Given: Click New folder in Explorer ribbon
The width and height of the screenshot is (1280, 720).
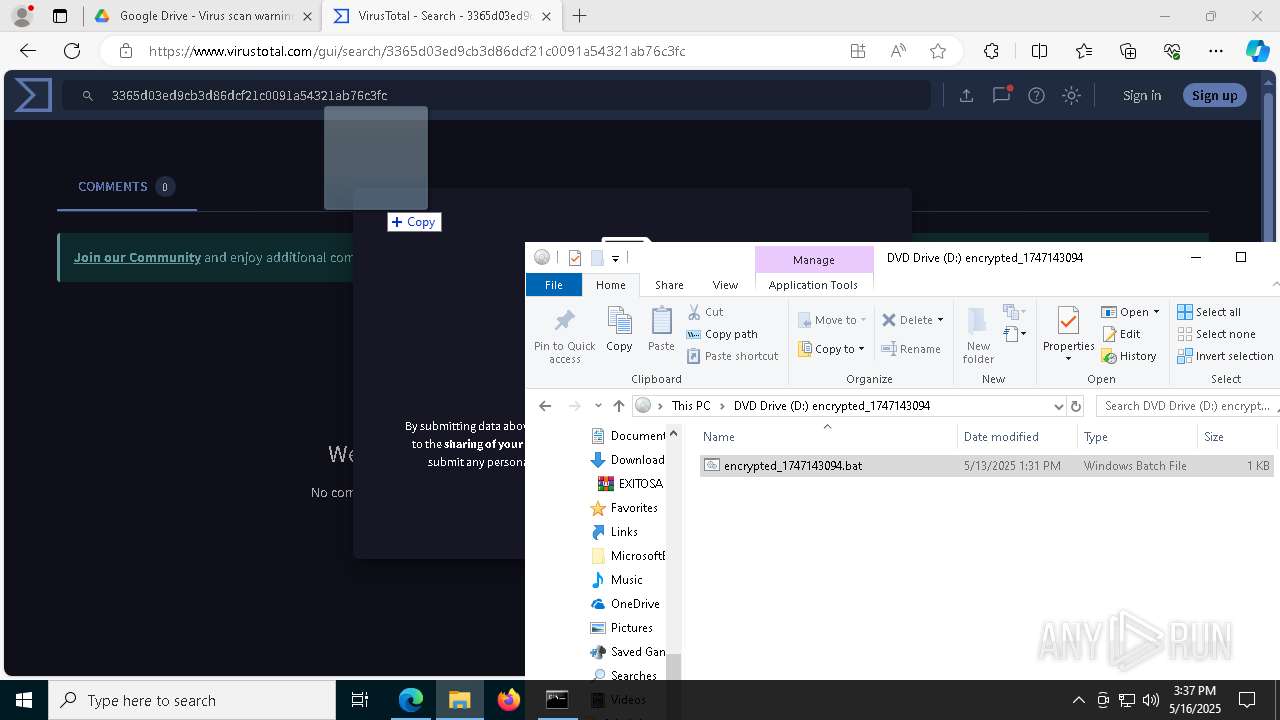Looking at the screenshot, I should [978, 336].
